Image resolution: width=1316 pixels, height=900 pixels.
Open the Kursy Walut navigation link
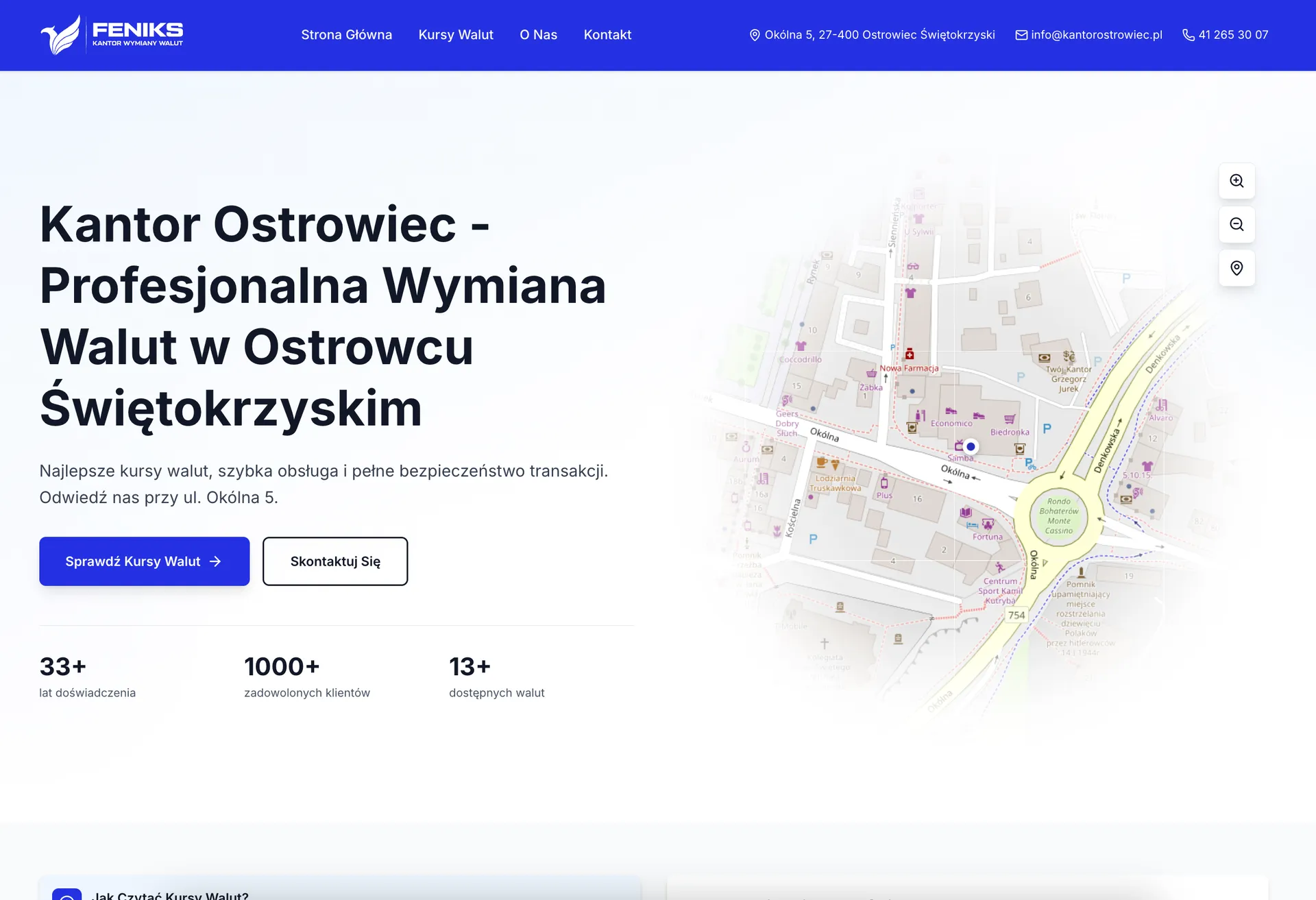click(456, 35)
